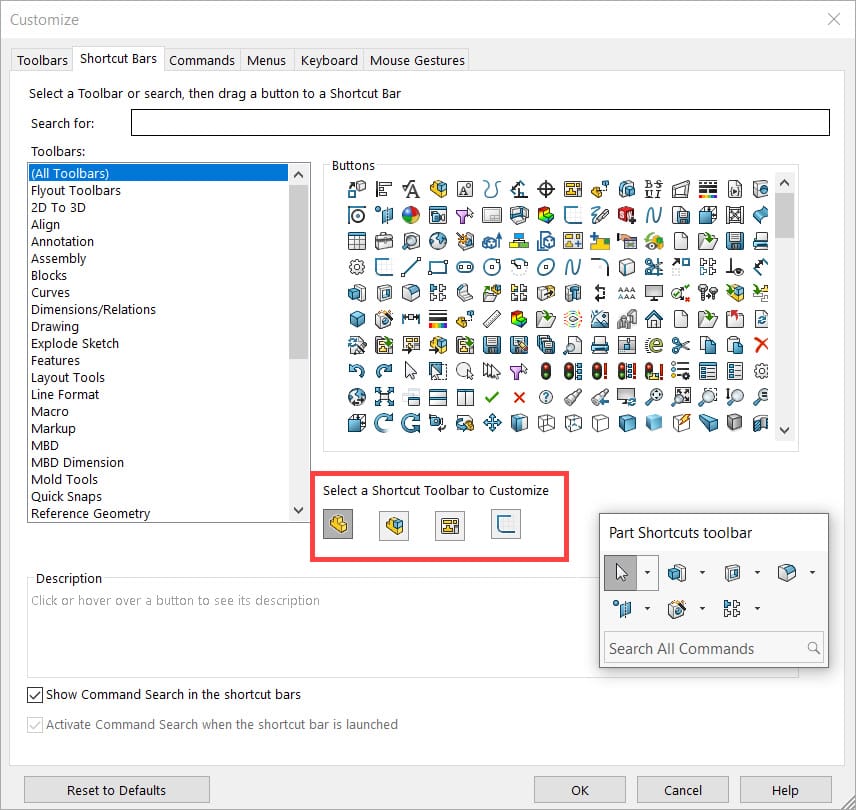This screenshot has height=810, width=856.
Task: Click the Cancel button
Action: pos(682,790)
